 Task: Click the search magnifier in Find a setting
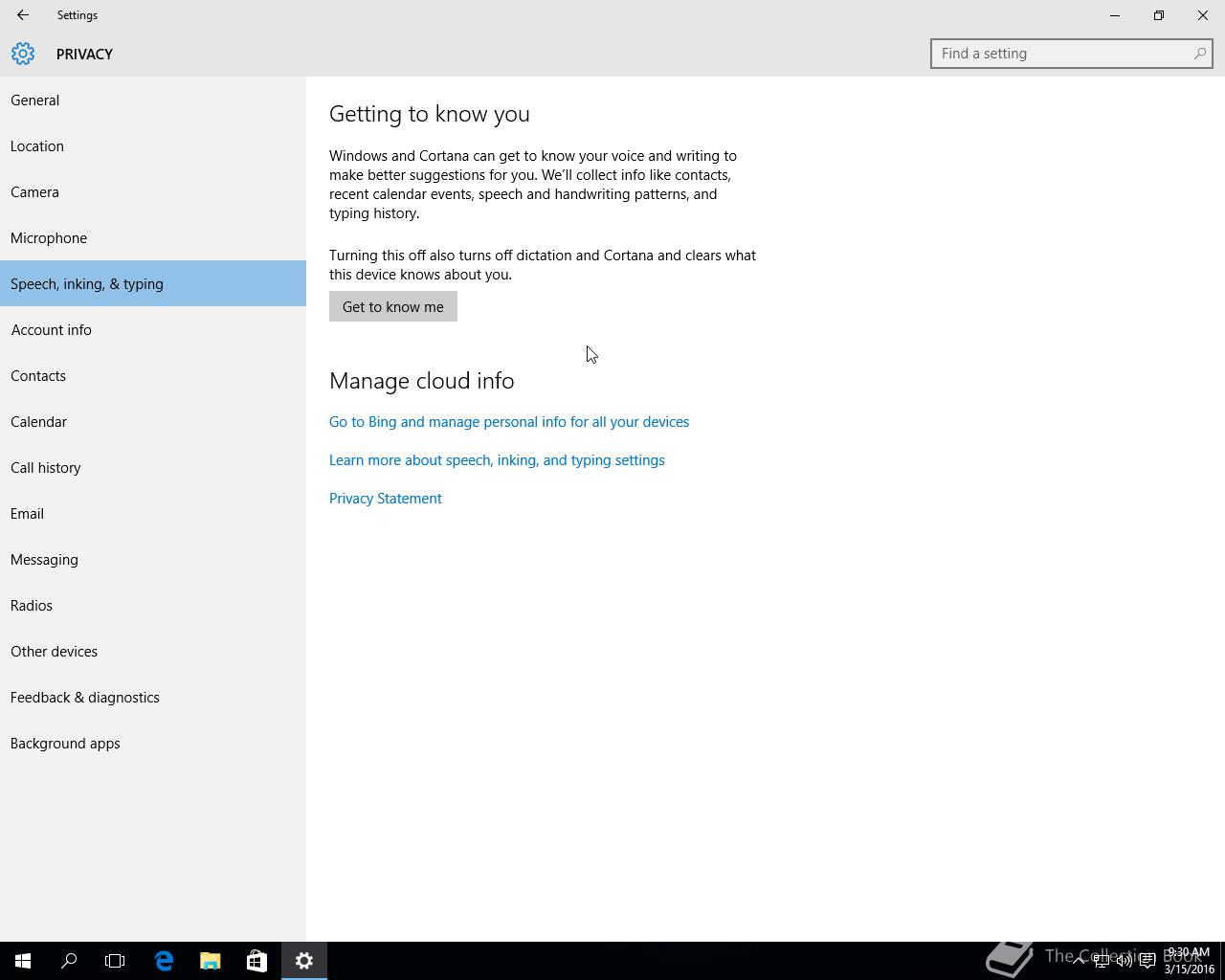1199,54
